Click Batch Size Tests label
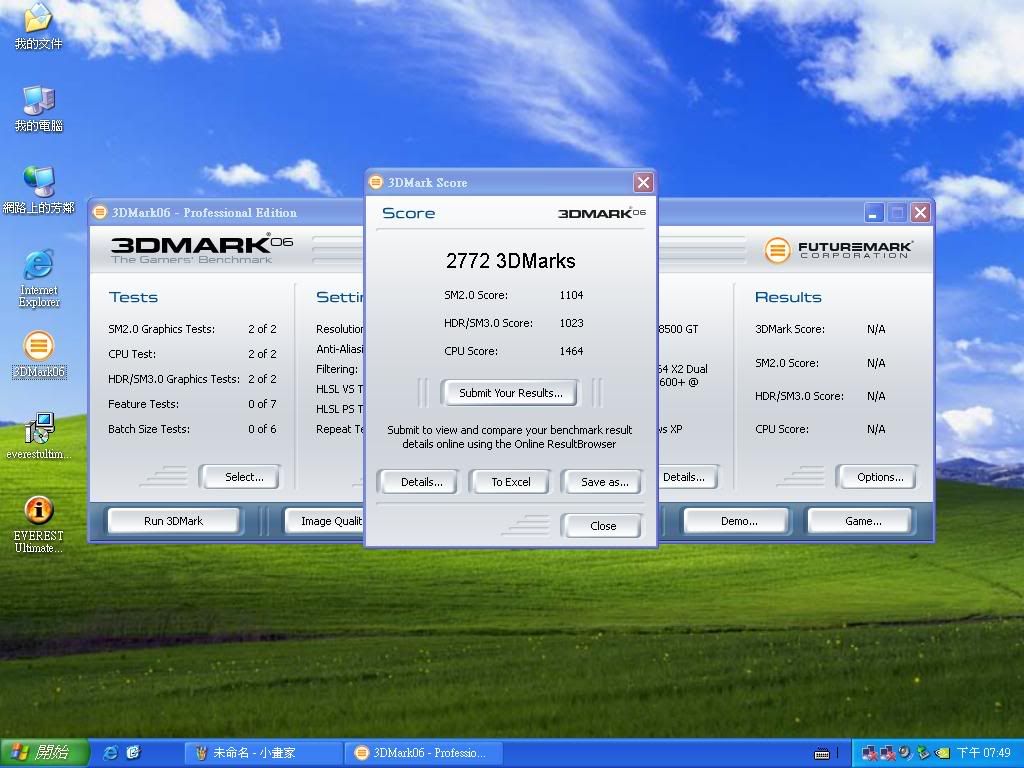1024x768 pixels. (x=149, y=429)
